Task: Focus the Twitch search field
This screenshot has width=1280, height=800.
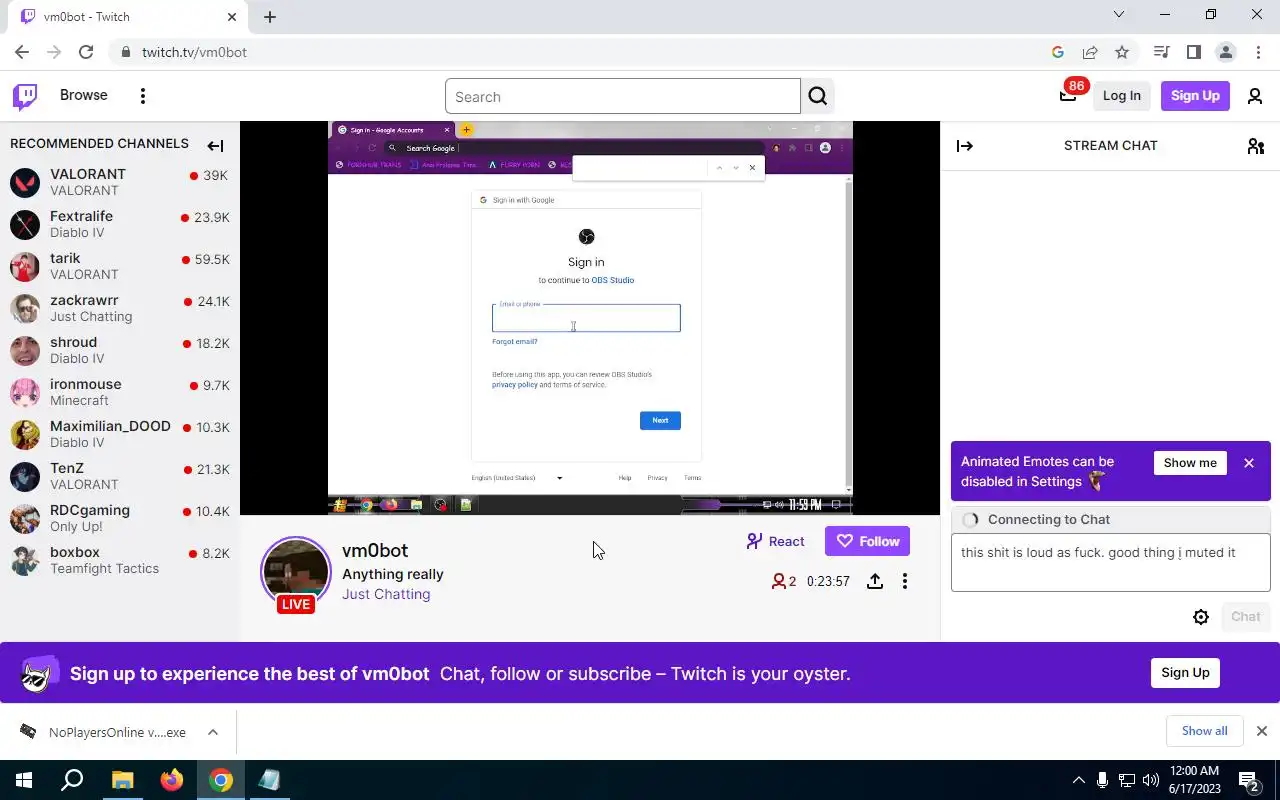Action: coord(622,97)
